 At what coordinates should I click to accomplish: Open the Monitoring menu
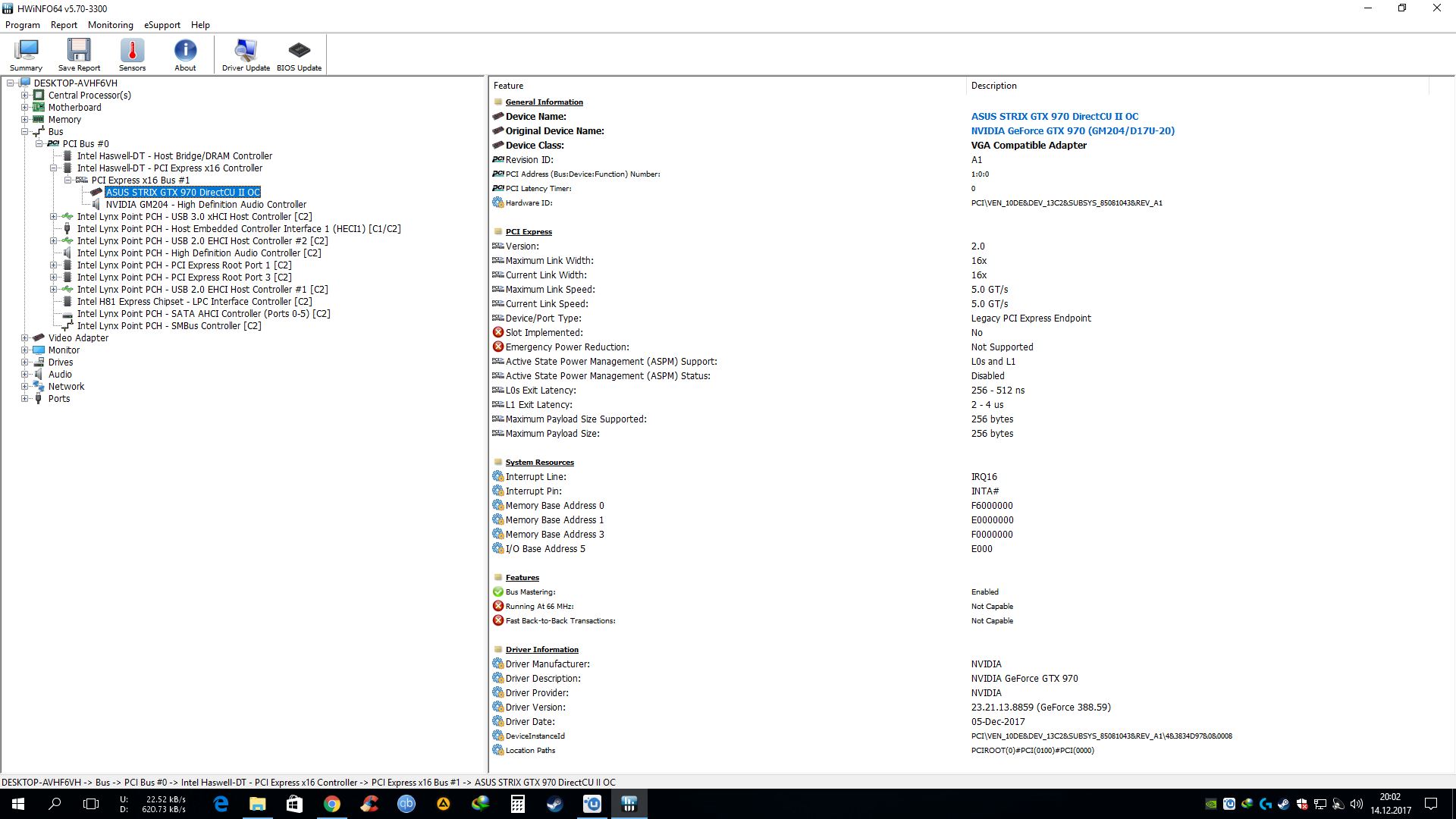pos(110,25)
